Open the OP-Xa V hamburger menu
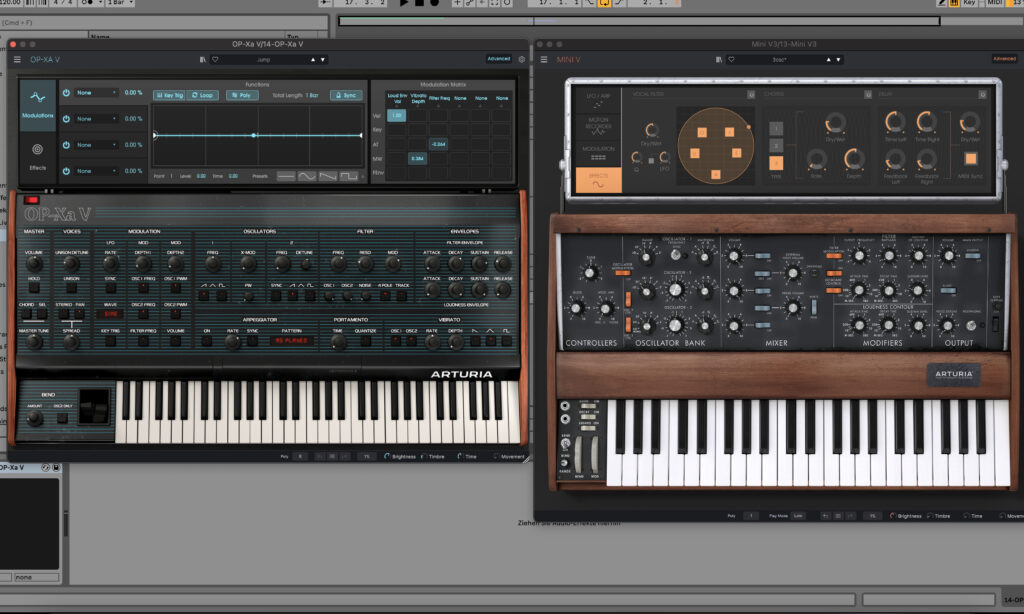1024x614 pixels. pyautogui.click(x=17, y=59)
